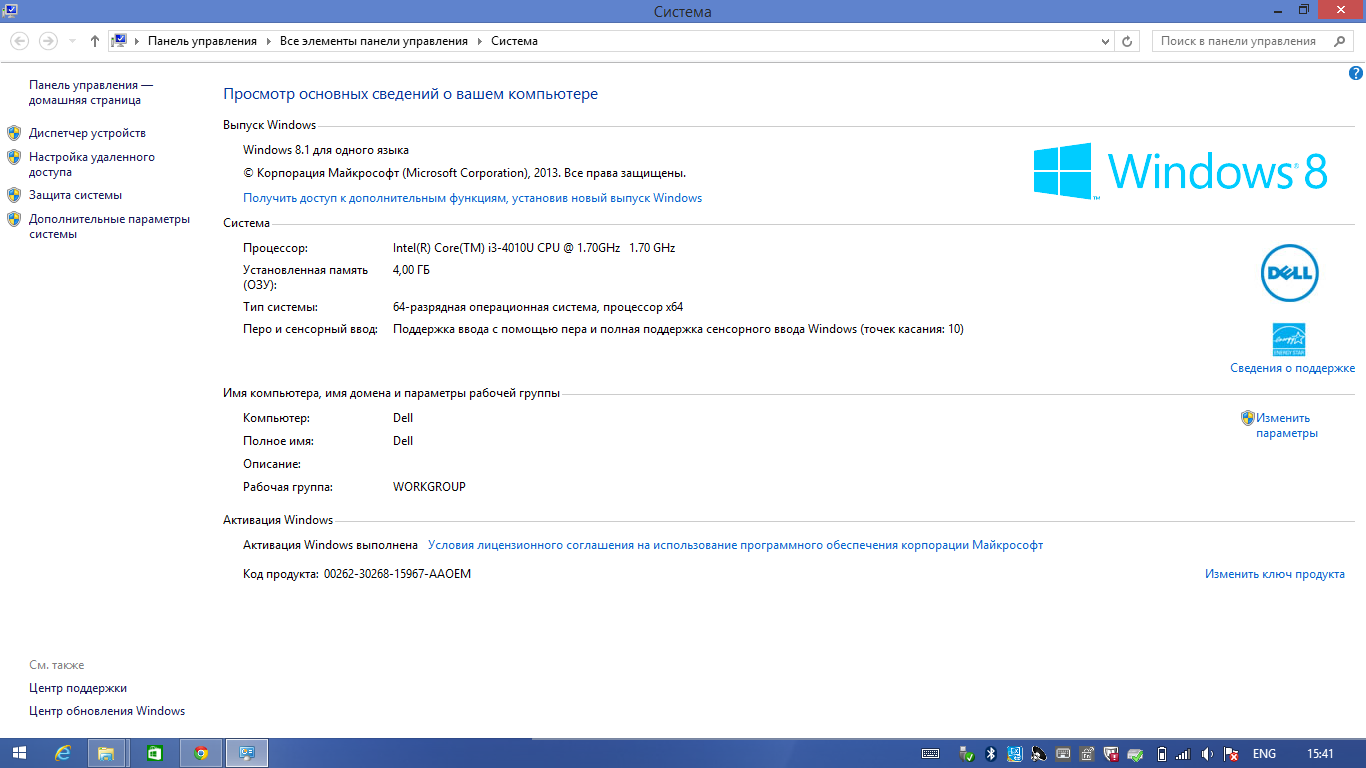This screenshot has width=1366, height=768.
Task: Go to Панель управления — домашняя страница
Action: 91,93
